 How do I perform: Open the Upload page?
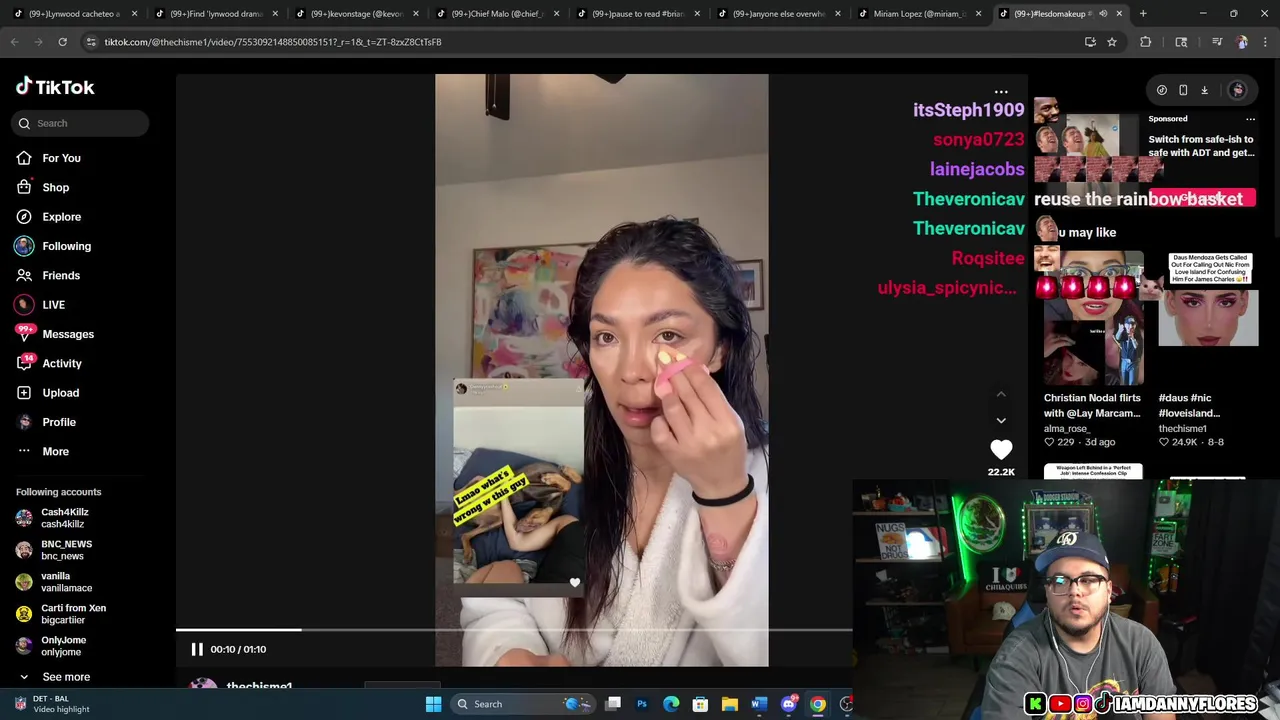(60, 393)
